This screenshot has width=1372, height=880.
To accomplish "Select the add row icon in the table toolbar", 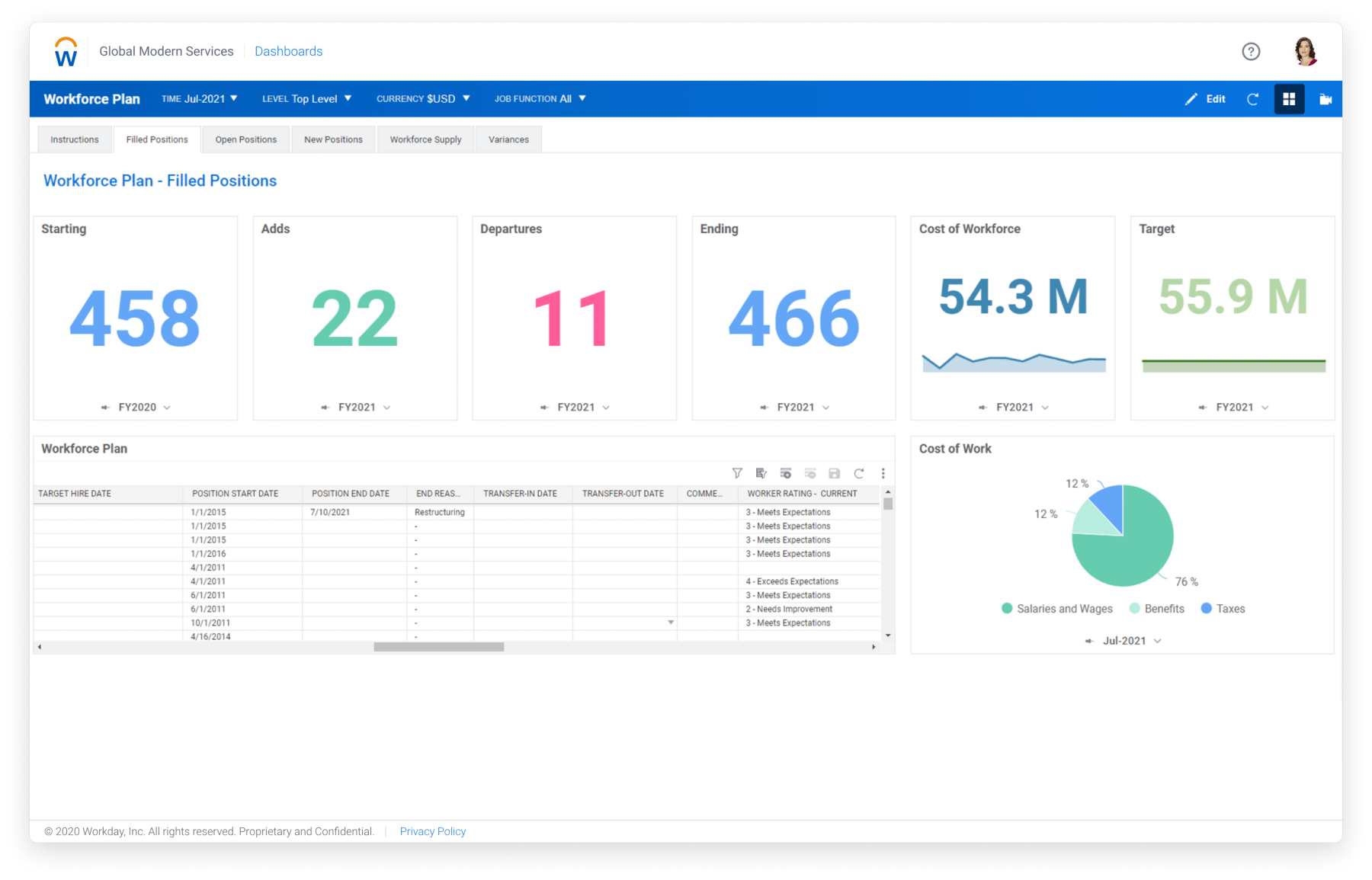I will [785, 473].
